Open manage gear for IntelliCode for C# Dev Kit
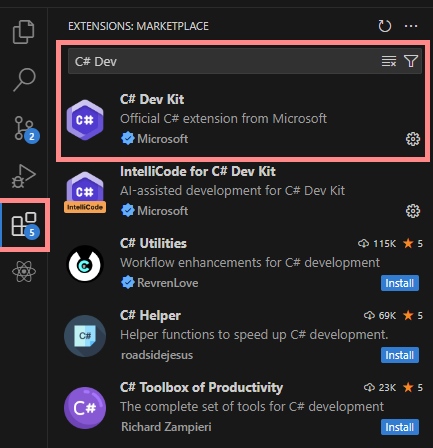The image size is (433, 448). click(x=413, y=211)
